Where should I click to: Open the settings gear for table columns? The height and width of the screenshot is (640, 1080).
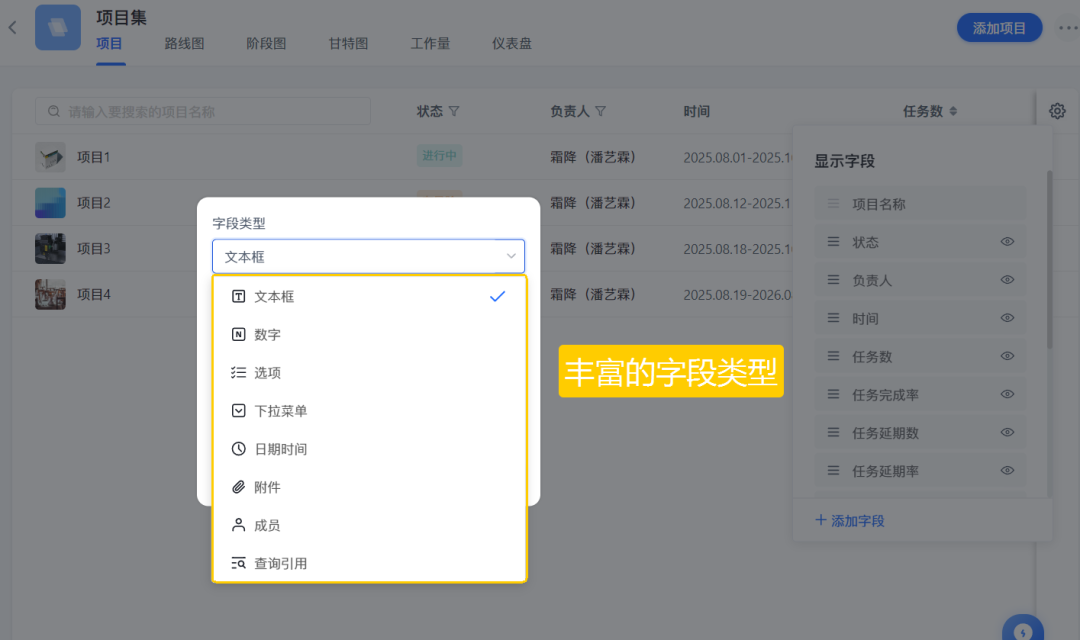[1057, 111]
